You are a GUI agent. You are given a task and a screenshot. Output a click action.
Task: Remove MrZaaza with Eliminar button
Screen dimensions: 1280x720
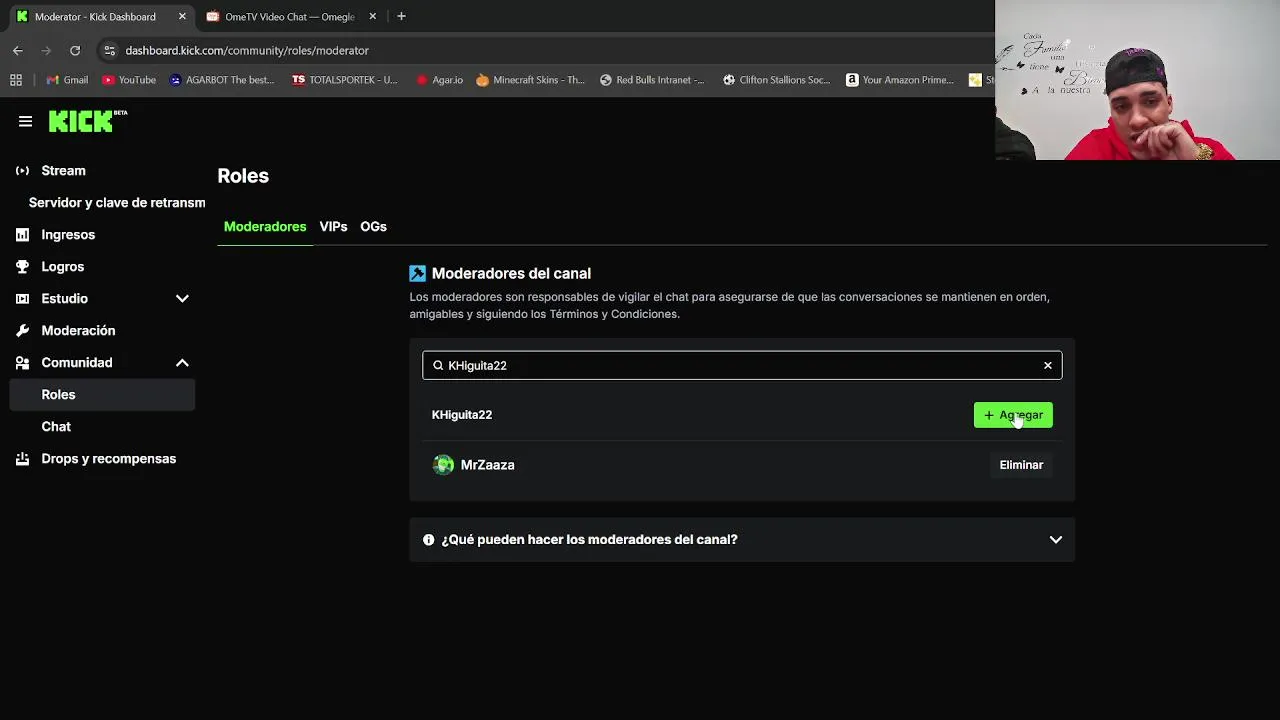1021,465
